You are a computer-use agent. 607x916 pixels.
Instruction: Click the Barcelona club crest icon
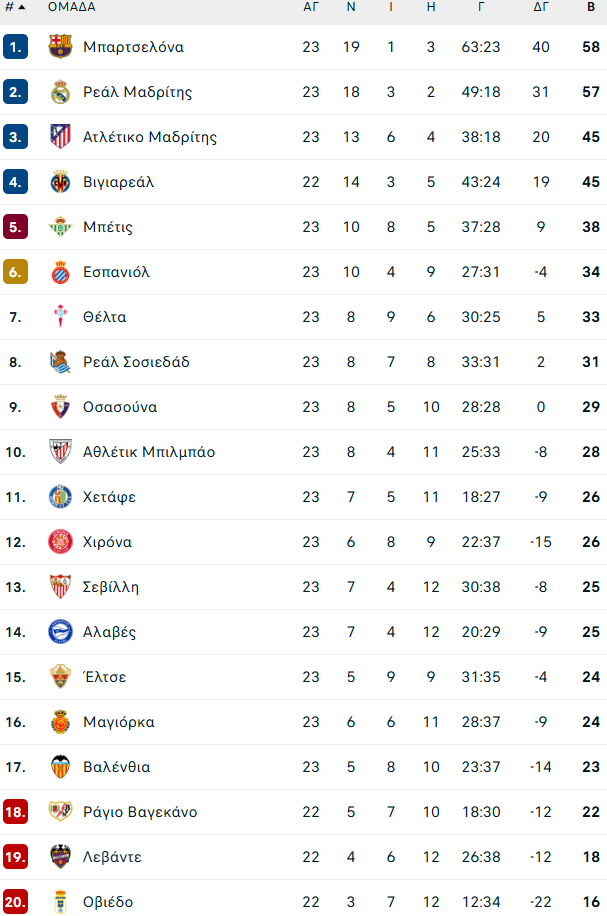61,47
